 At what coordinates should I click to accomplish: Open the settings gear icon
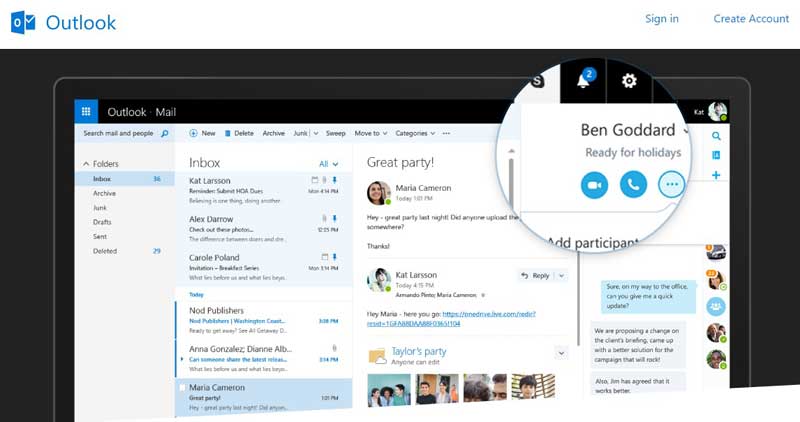point(629,81)
